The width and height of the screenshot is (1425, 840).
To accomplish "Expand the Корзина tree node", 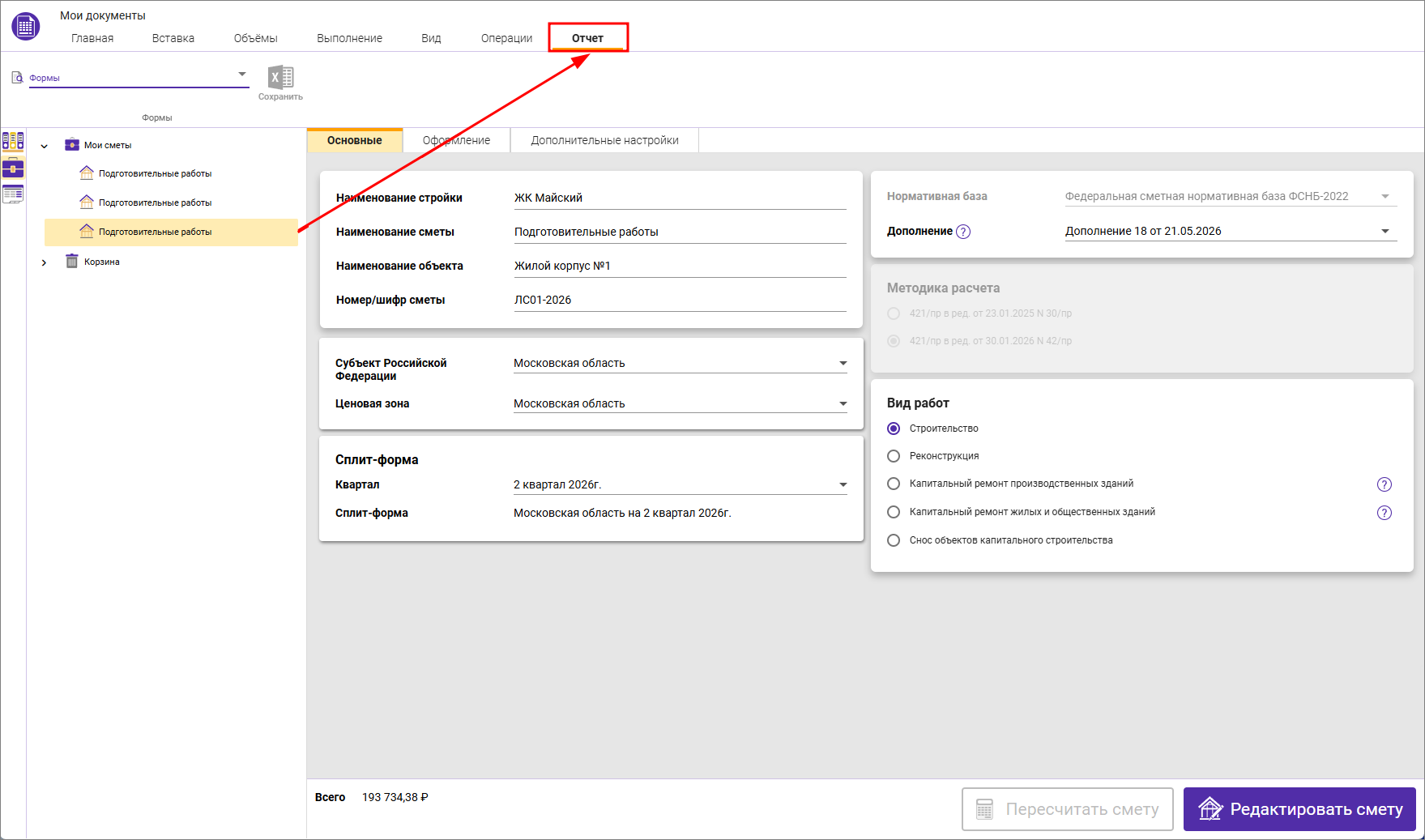I will [45, 262].
